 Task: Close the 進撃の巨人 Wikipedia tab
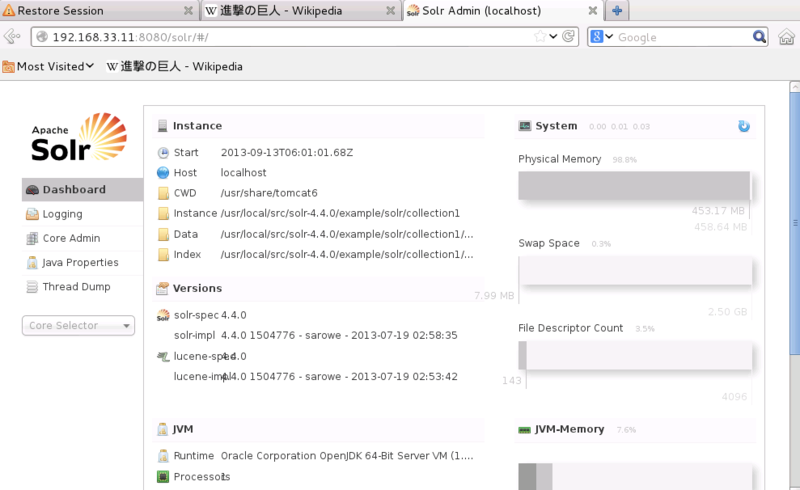390,11
